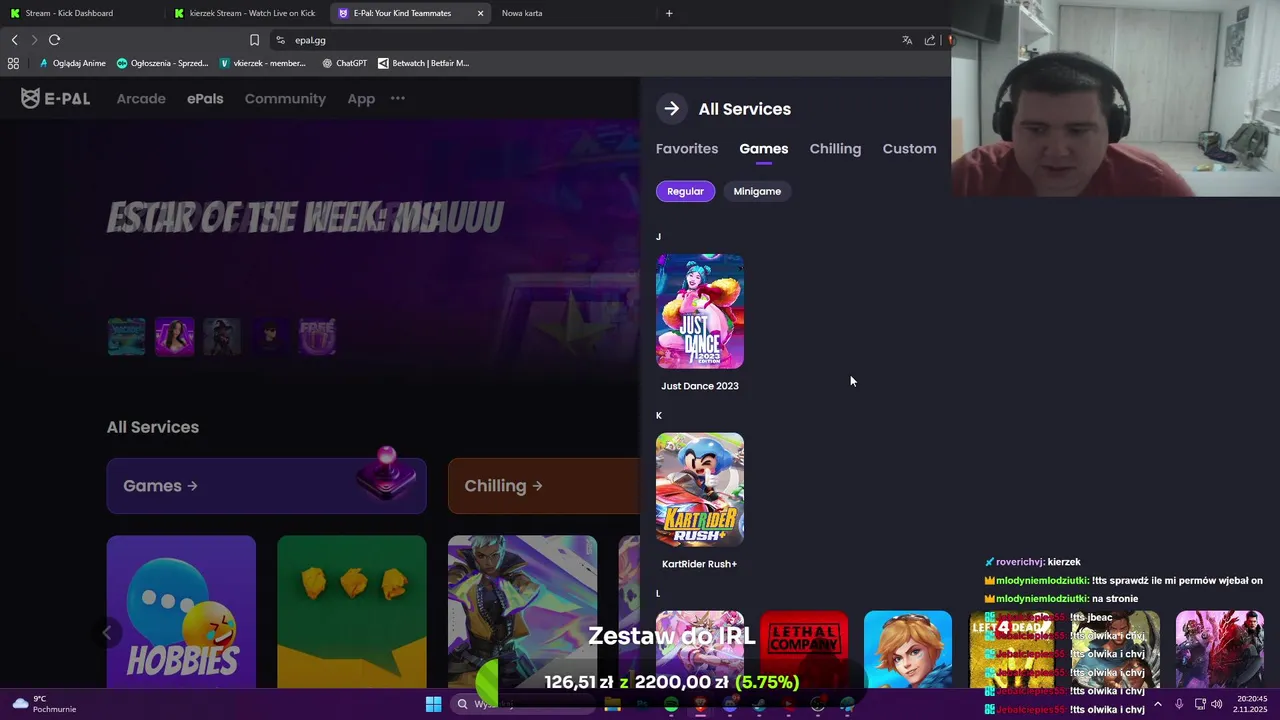
Task: Open the site information icon beside the URL
Action: pyautogui.click(x=280, y=40)
